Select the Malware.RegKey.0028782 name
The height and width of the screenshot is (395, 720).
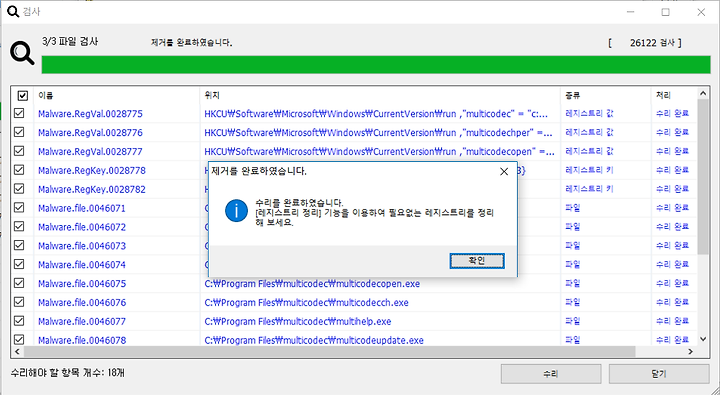pos(92,189)
